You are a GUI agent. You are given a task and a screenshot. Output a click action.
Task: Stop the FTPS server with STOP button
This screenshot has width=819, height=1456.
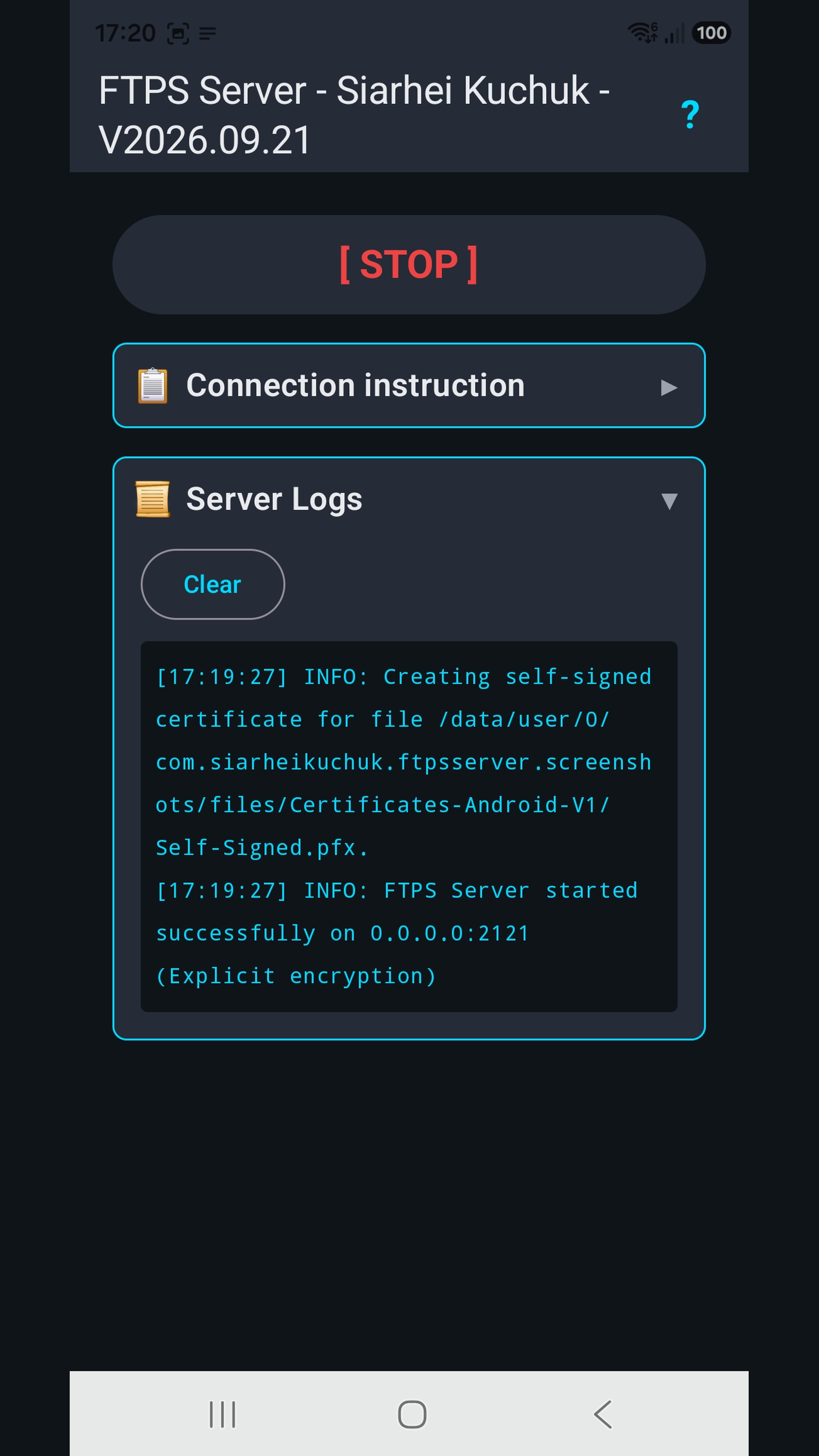pyautogui.click(x=409, y=265)
